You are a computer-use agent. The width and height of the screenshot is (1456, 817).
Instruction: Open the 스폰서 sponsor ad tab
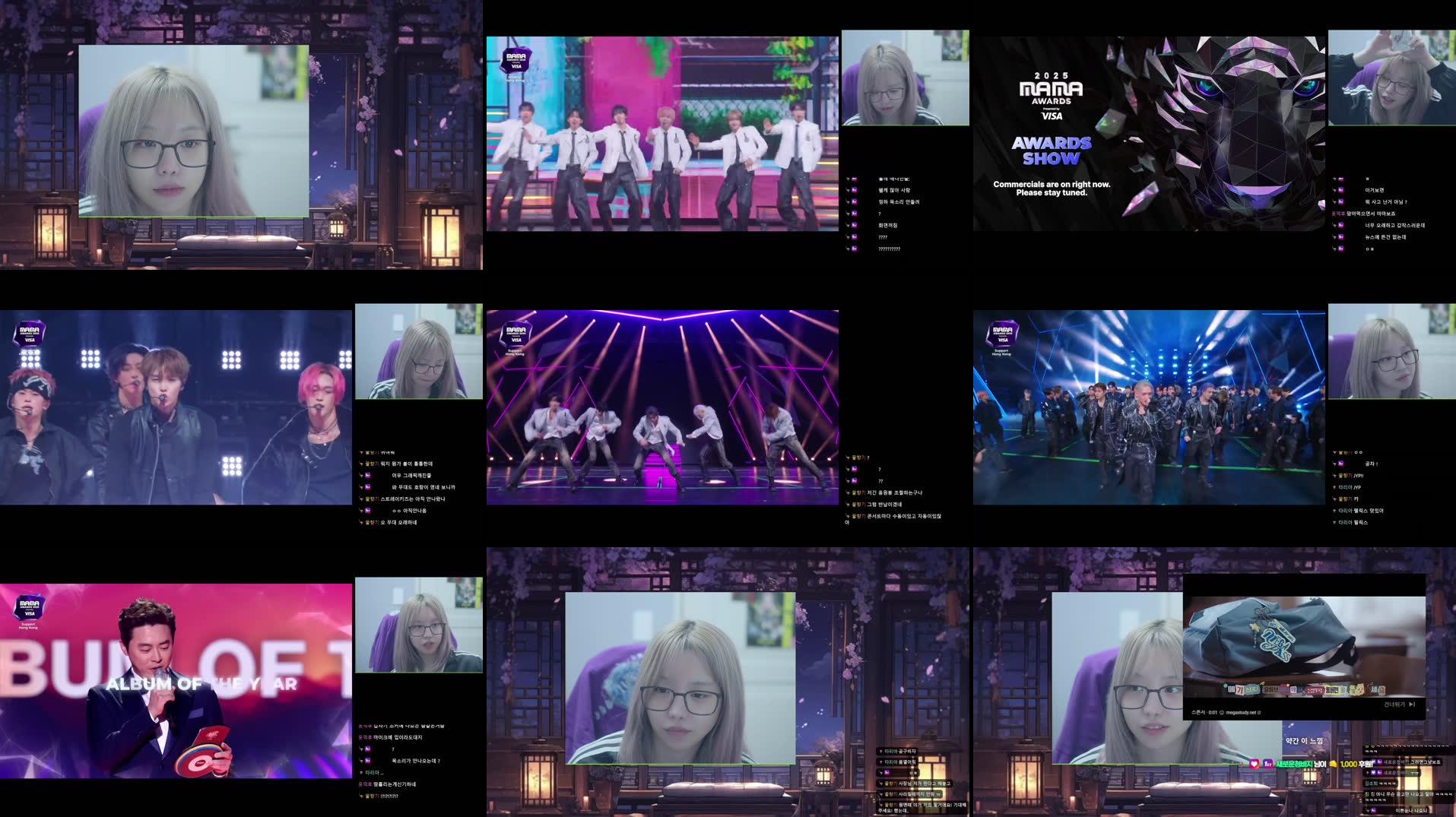(1201, 712)
